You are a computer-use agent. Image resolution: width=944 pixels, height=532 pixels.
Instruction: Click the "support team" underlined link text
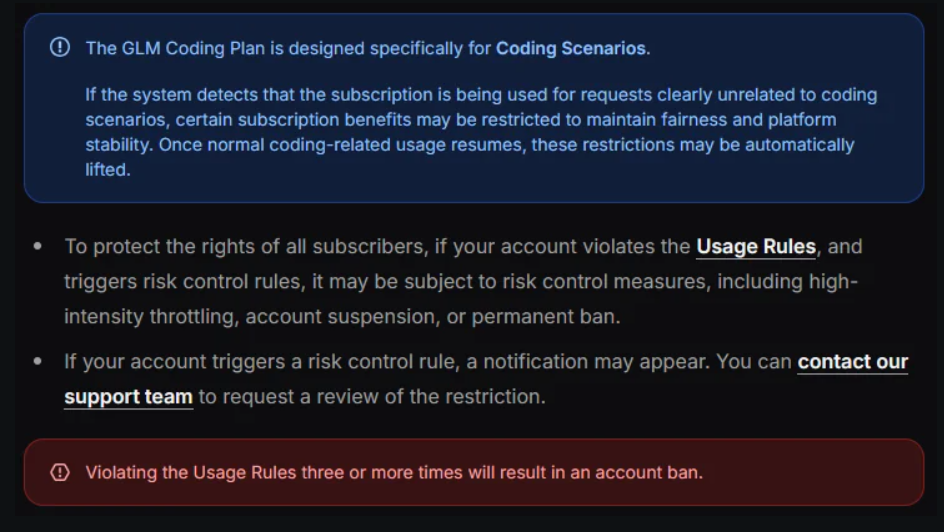(128, 397)
